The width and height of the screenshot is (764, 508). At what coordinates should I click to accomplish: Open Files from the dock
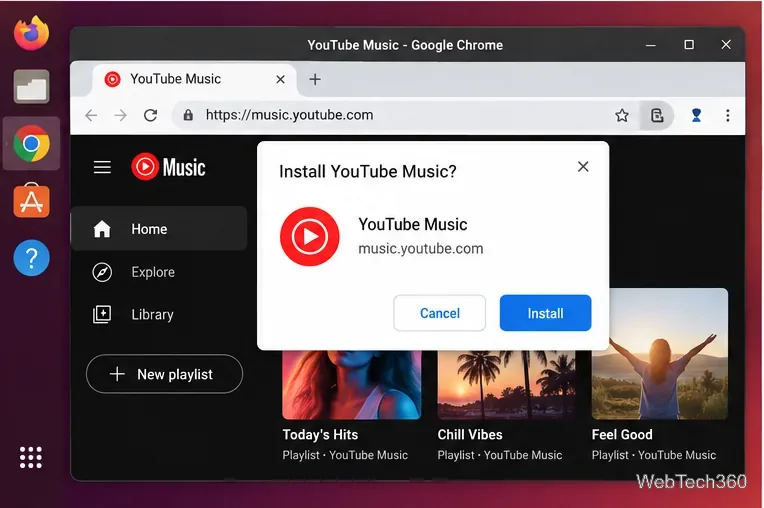[x=31, y=87]
